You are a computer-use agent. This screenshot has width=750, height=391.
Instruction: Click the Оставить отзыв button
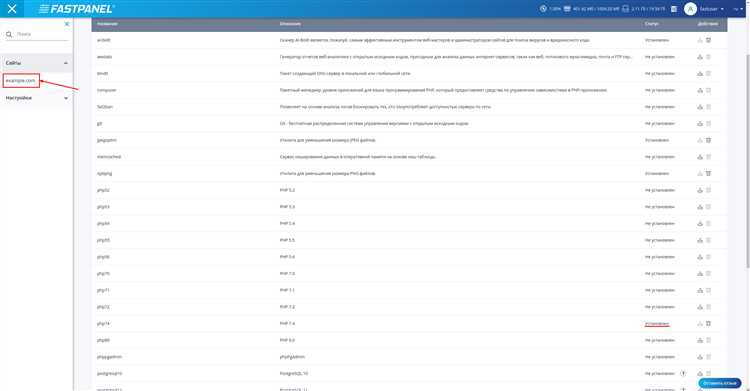tap(719, 383)
